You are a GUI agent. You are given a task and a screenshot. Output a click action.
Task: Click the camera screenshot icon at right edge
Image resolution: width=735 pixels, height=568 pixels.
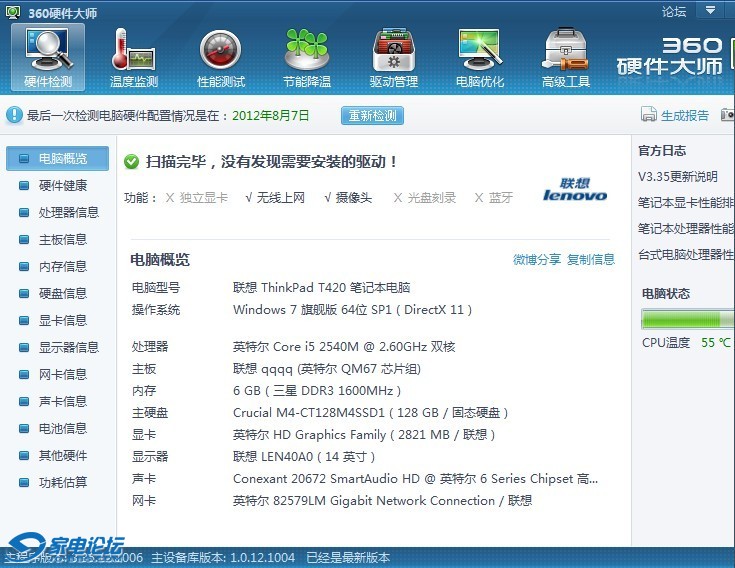728,114
